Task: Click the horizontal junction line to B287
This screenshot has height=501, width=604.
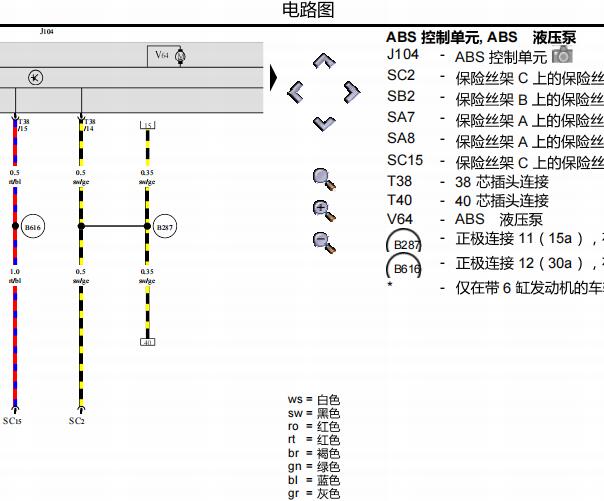Action: [114, 226]
